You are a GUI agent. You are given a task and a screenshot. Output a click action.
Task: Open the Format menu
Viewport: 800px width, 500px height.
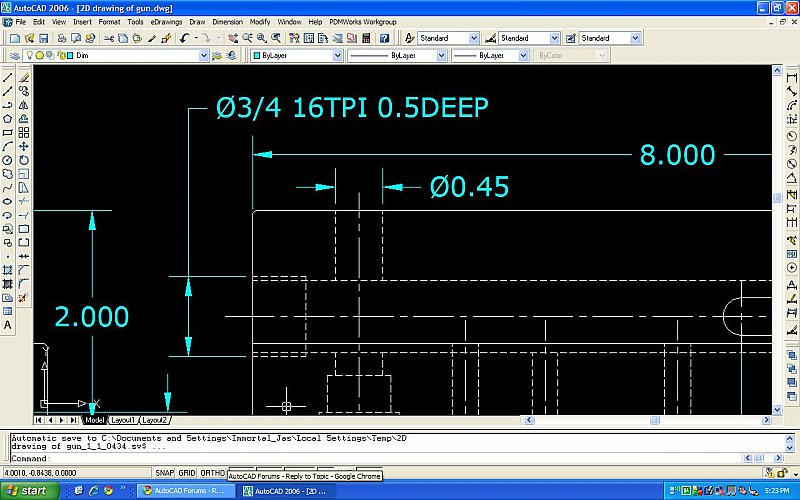tap(109, 22)
